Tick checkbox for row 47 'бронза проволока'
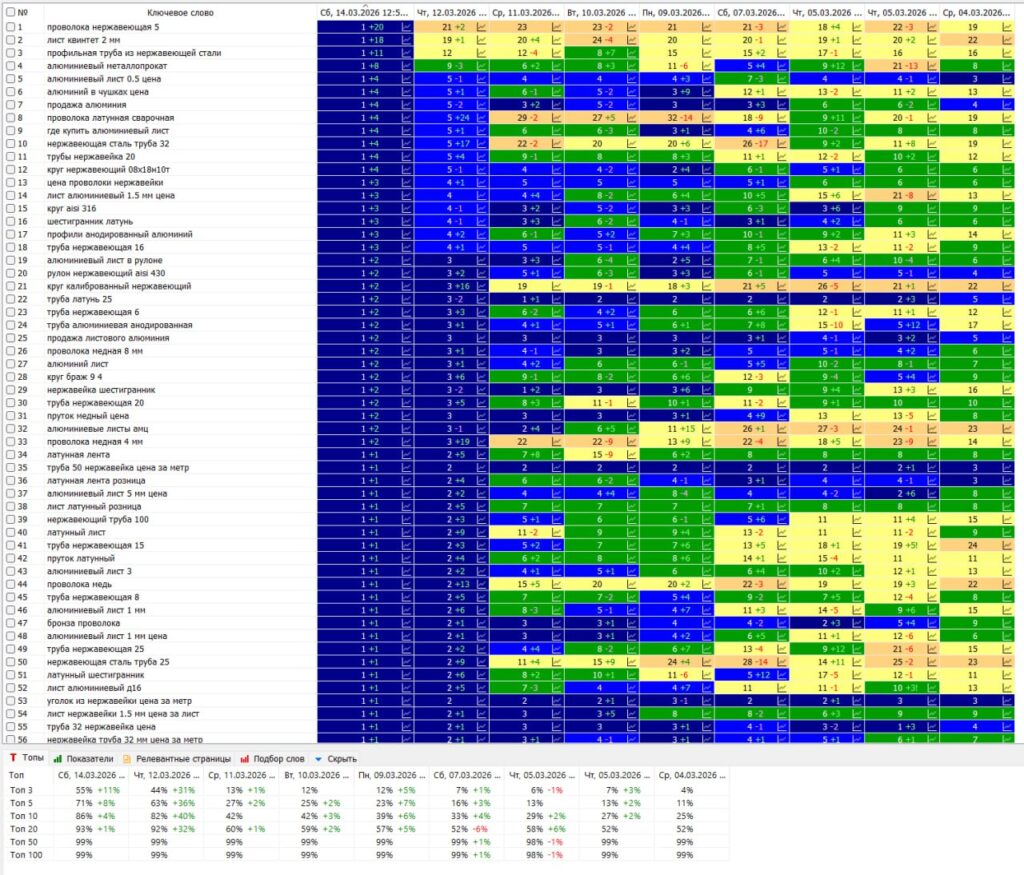1024x875 pixels. (10, 623)
